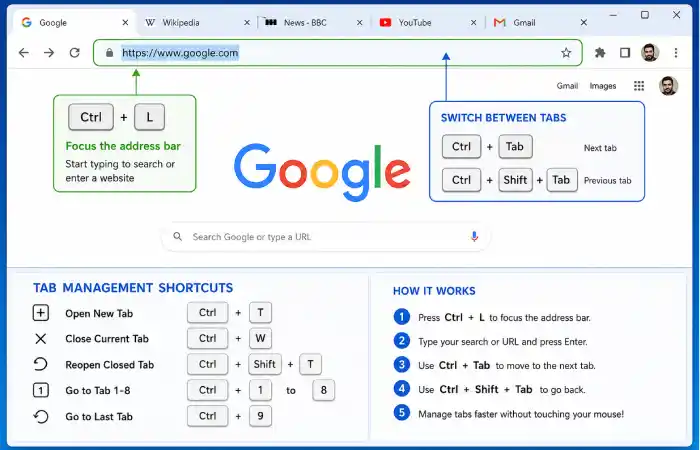Click the padlock site info icon

pyautogui.click(x=109, y=53)
